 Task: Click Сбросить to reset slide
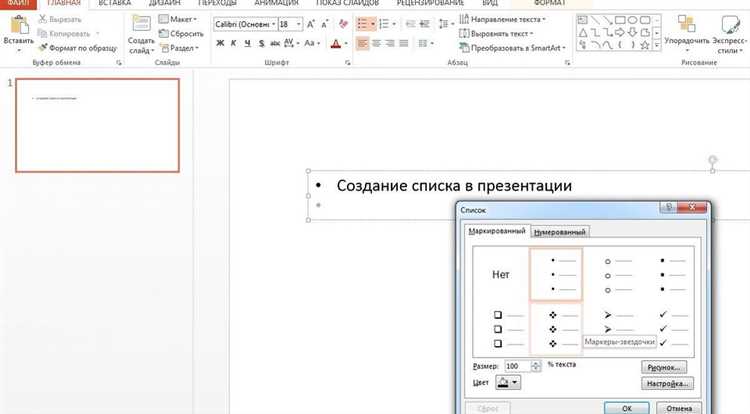point(181,33)
